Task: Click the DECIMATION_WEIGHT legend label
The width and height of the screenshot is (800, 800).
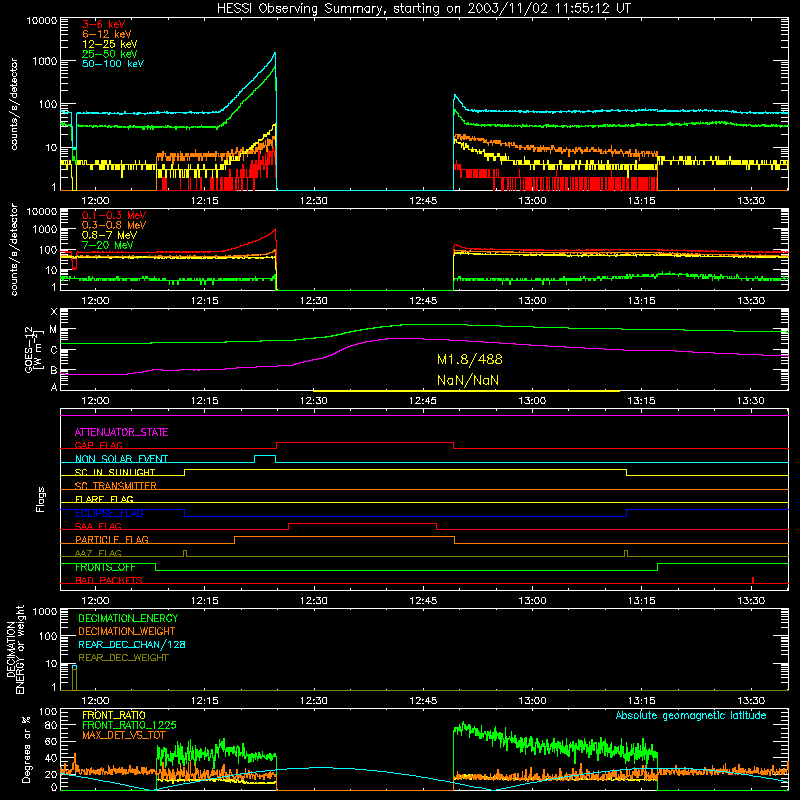Action: pos(127,631)
